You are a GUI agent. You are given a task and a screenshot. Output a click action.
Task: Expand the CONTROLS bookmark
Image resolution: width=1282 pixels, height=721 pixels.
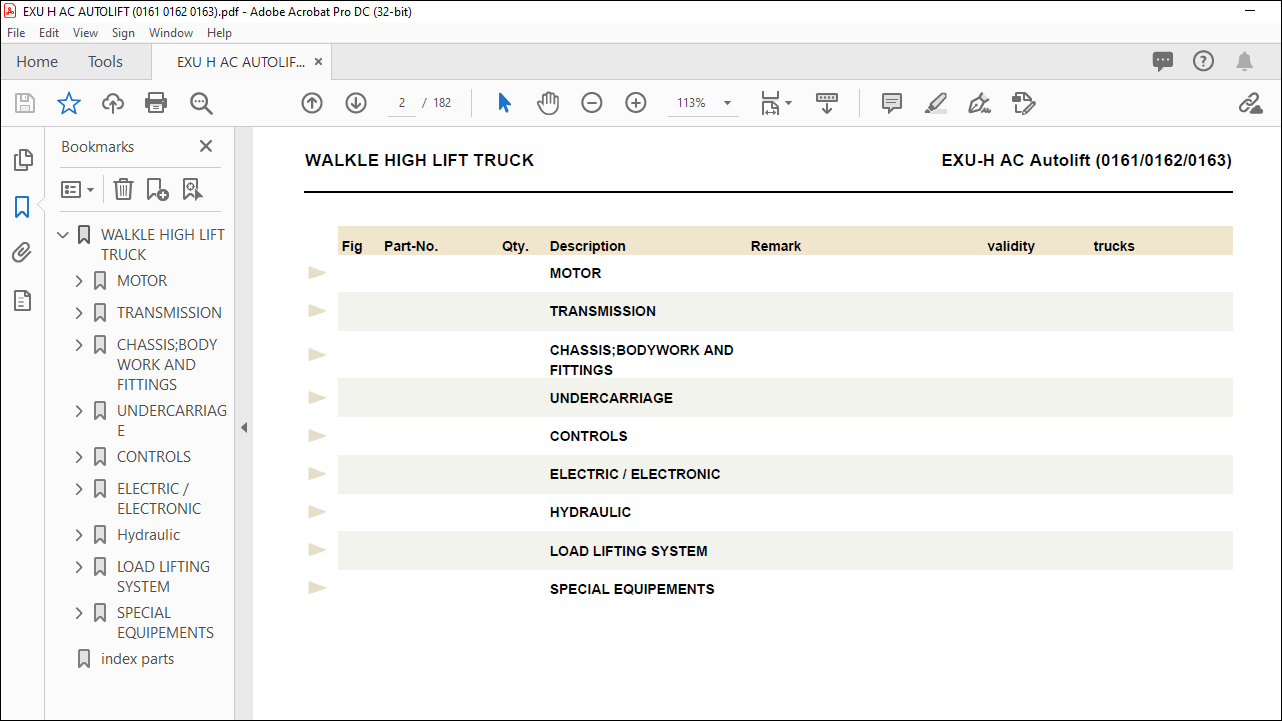(x=80, y=457)
